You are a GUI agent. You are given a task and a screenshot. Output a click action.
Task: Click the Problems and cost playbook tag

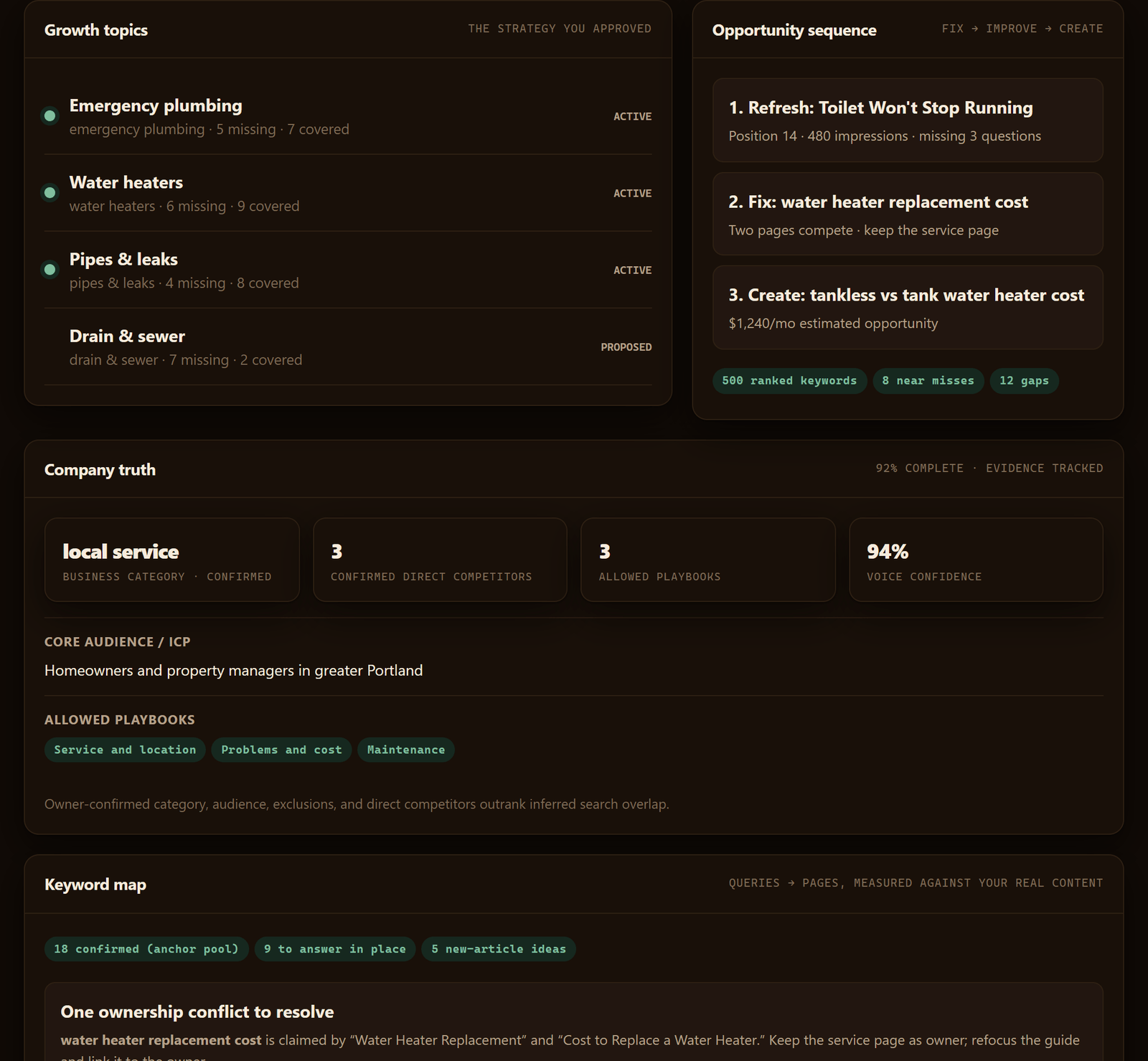click(281, 750)
